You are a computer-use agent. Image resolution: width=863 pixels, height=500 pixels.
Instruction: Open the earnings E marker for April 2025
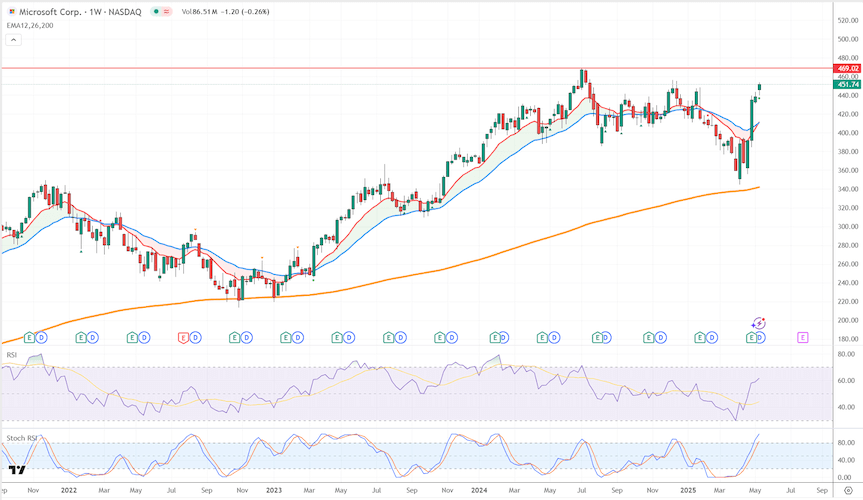[751, 338]
